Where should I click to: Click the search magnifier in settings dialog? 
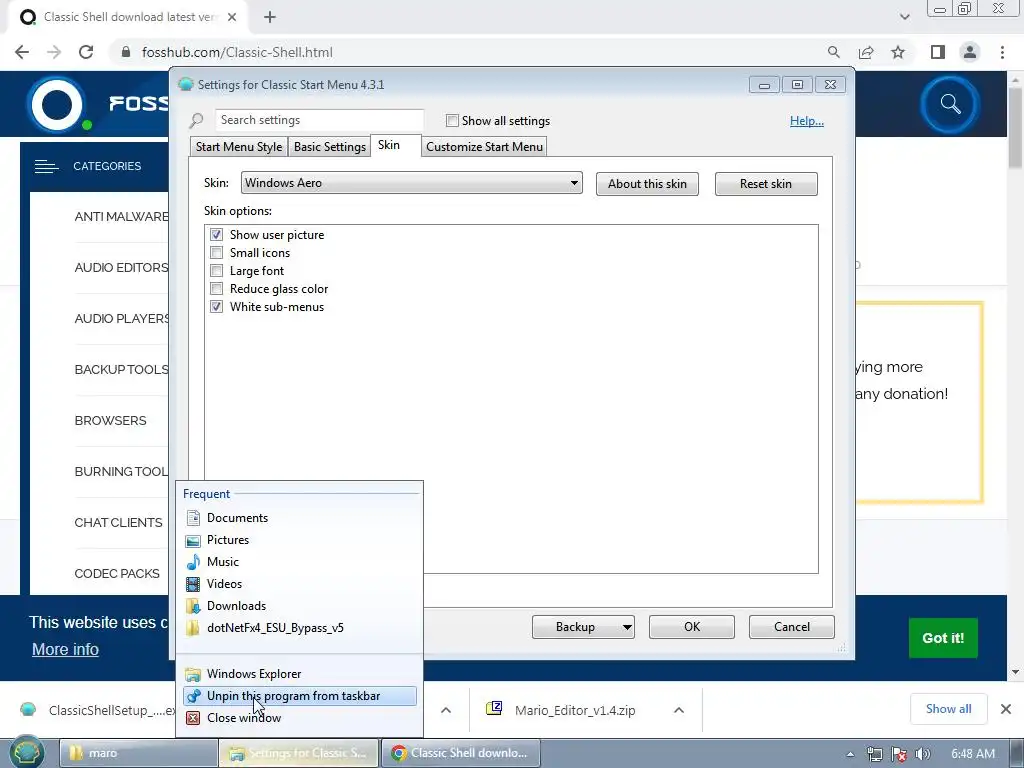tap(197, 121)
